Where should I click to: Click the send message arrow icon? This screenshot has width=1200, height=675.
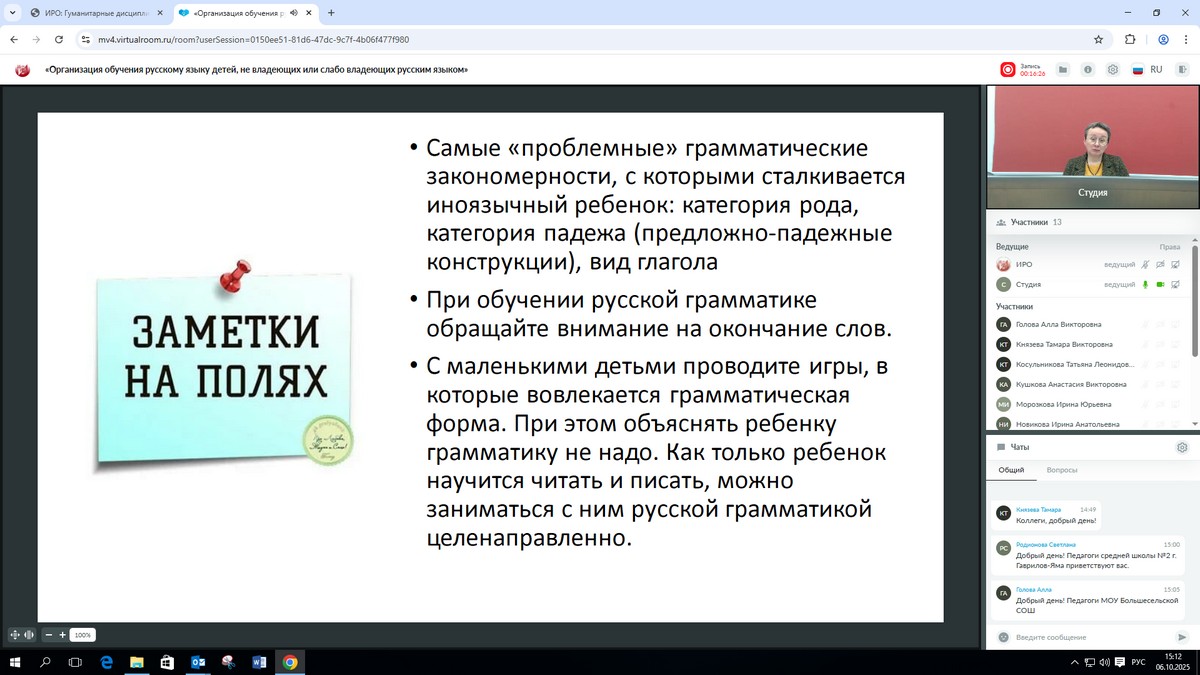coord(1182,637)
